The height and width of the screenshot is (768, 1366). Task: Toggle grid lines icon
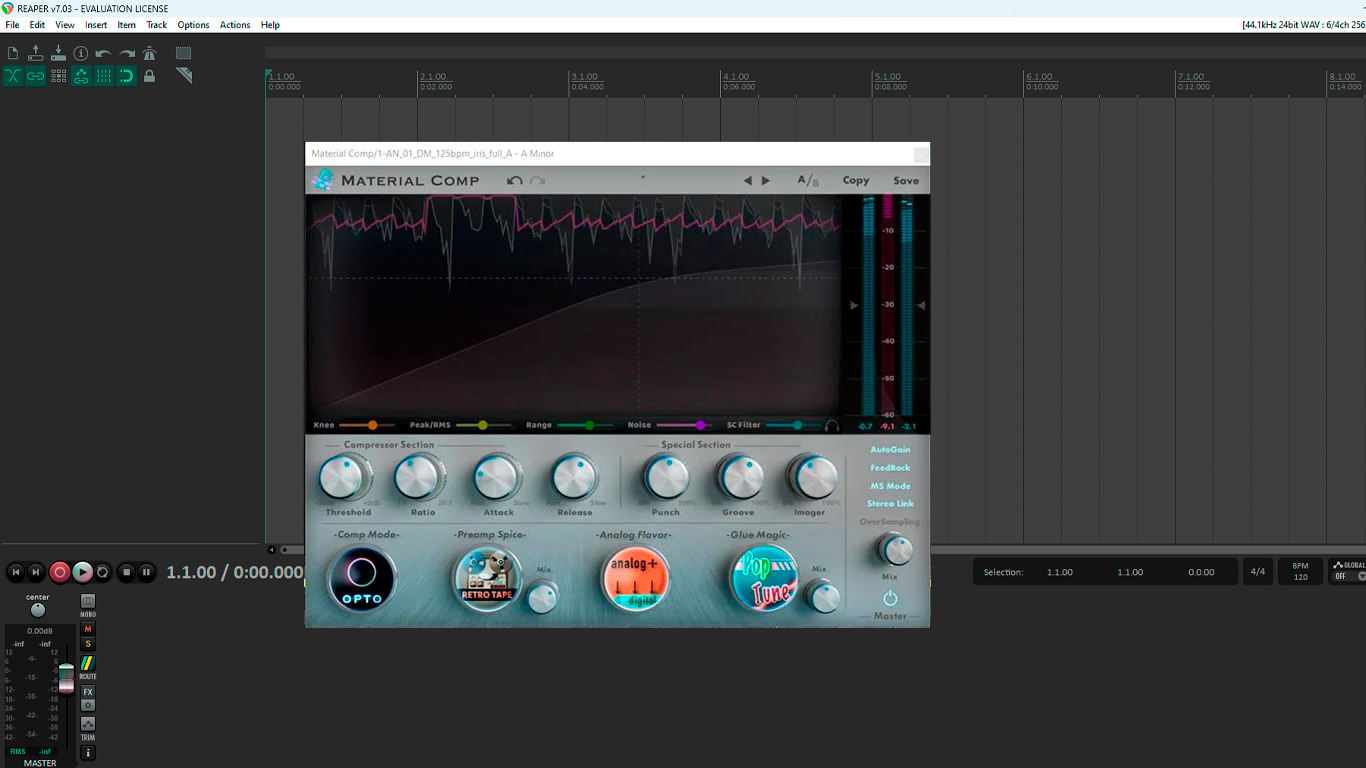coord(103,76)
